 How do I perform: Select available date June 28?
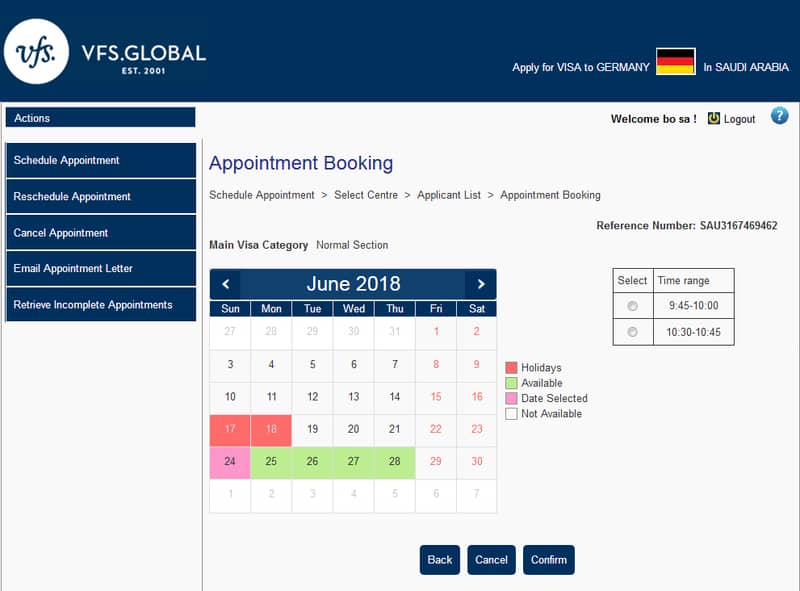pos(395,462)
